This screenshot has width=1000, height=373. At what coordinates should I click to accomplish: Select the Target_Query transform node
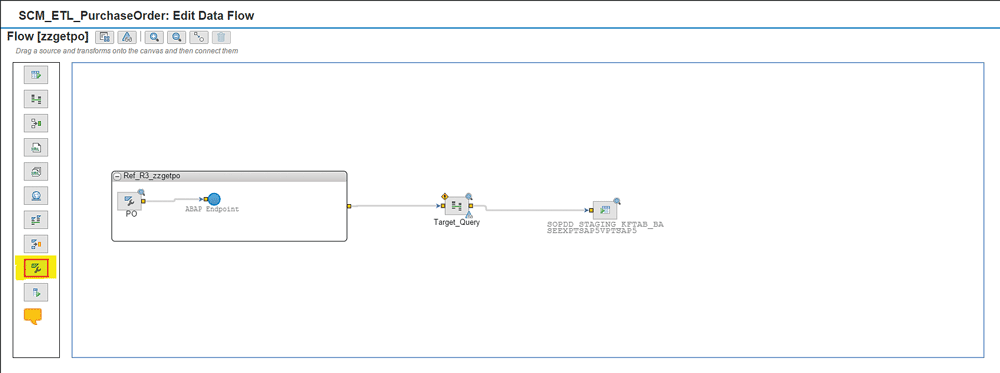[x=457, y=205]
